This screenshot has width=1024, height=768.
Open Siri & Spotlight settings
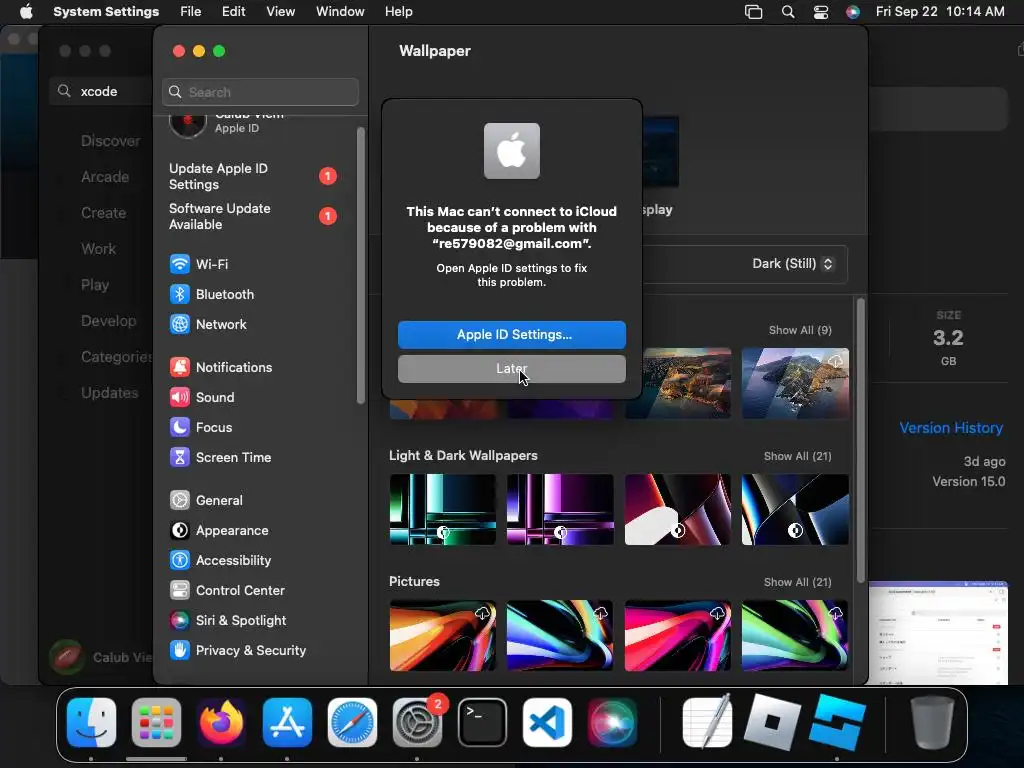click(x=228, y=621)
